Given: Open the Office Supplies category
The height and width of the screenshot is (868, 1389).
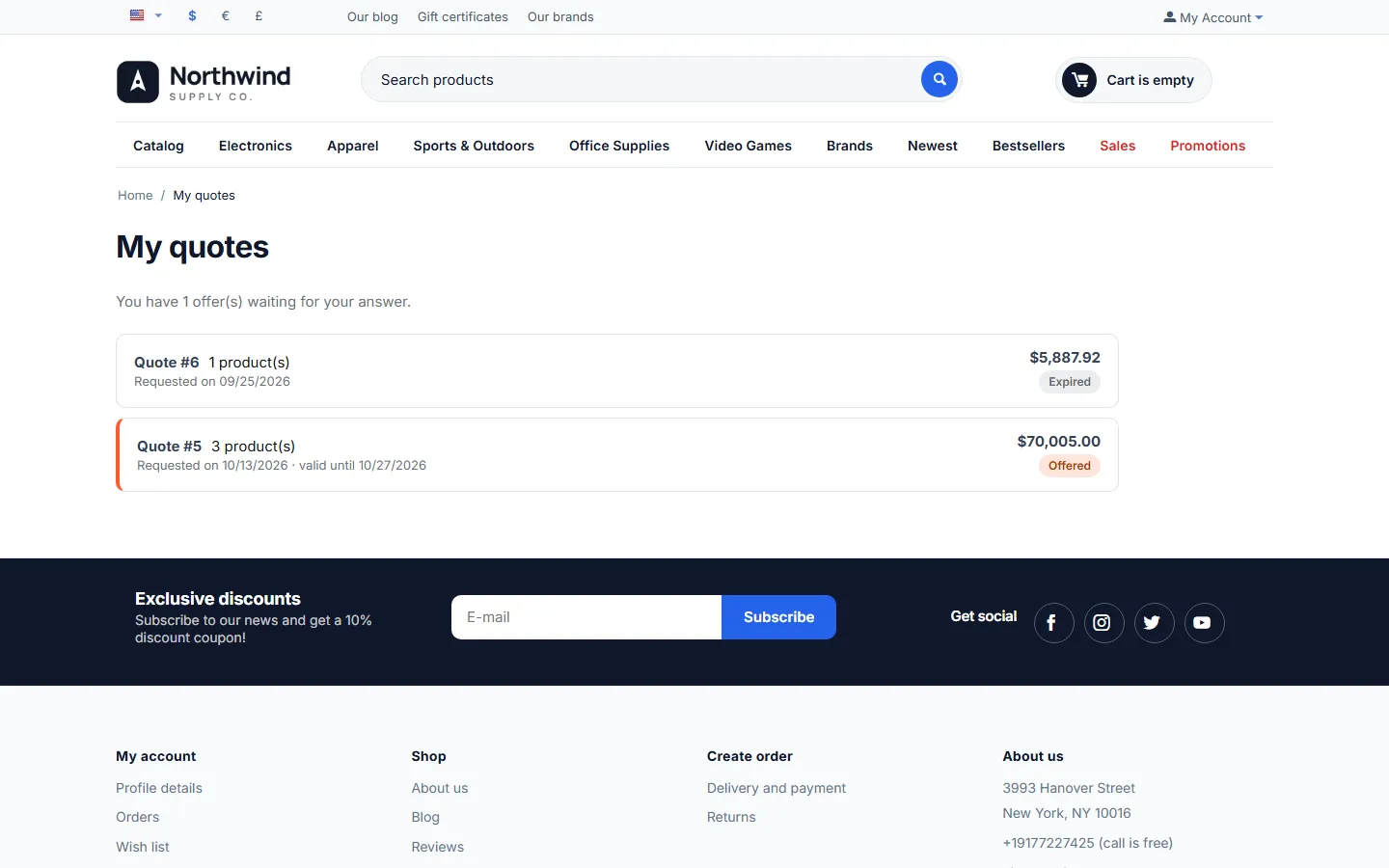Looking at the screenshot, I should click(619, 146).
